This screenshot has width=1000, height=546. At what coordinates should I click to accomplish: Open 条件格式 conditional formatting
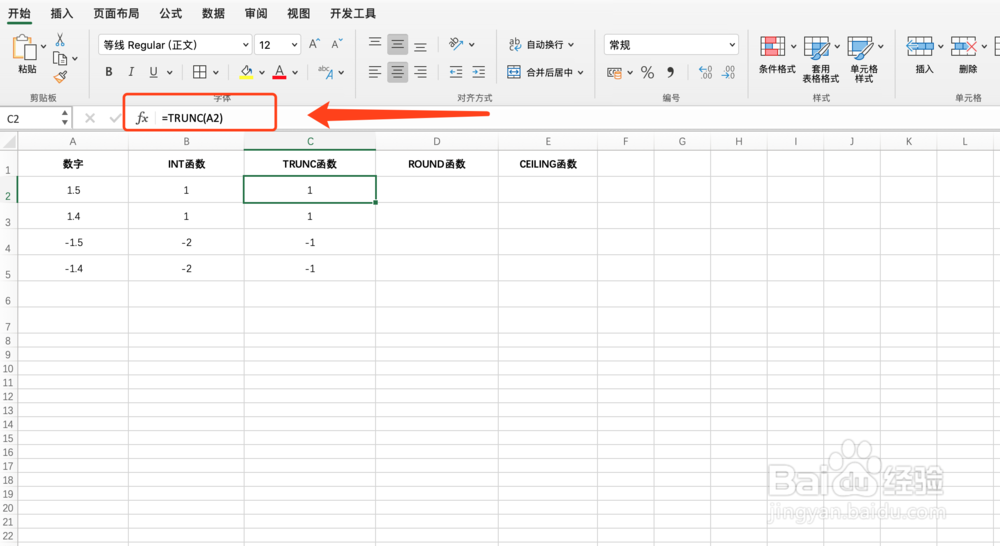[777, 55]
